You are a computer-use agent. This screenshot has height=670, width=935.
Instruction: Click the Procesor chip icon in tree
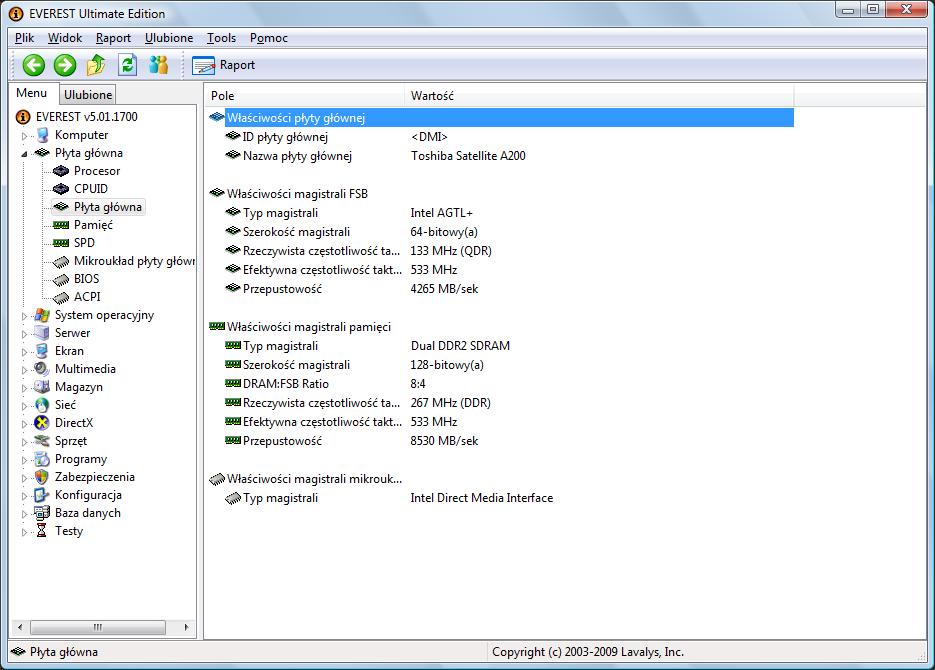coord(61,171)
